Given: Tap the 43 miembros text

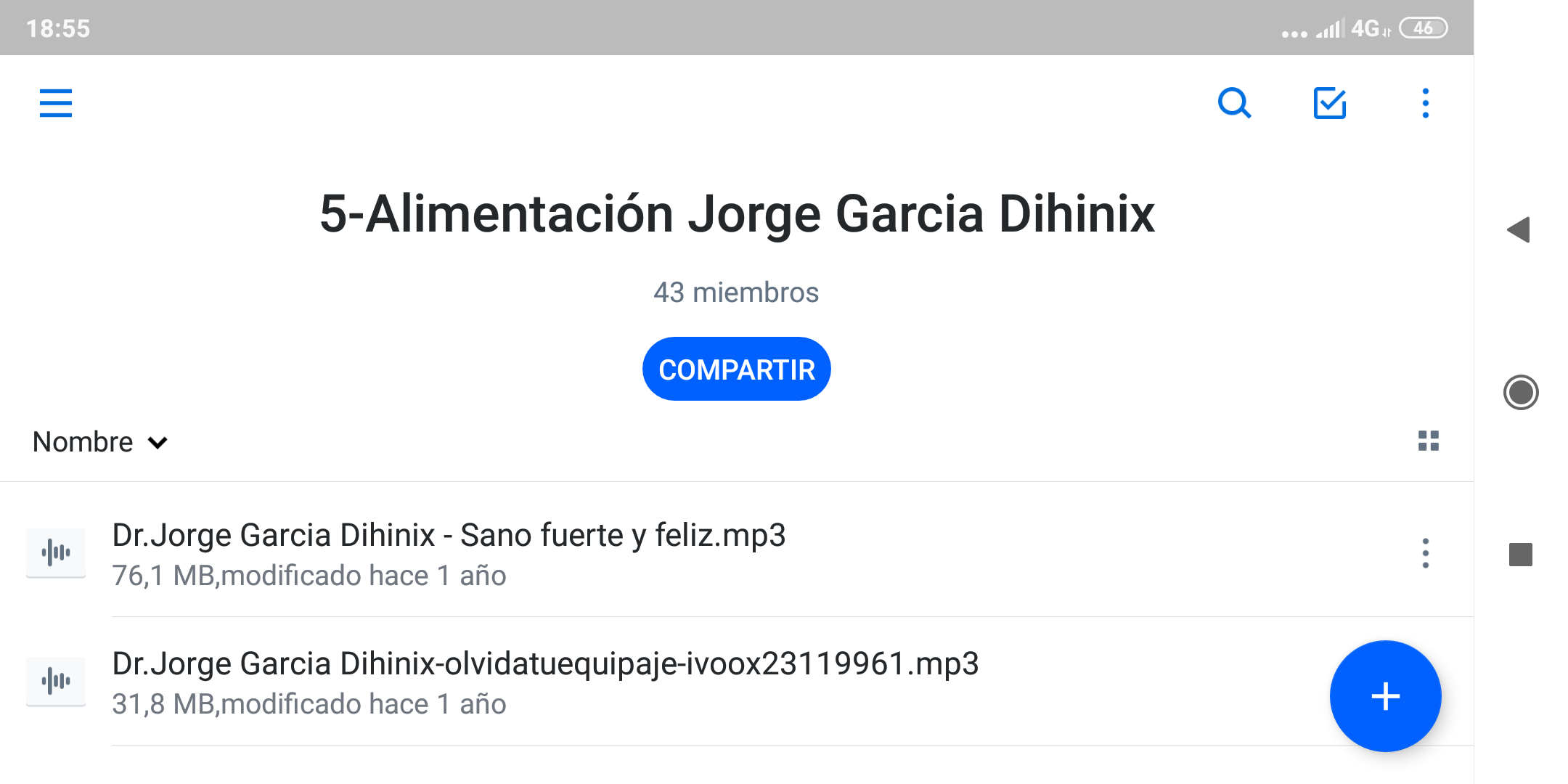Looking at the screenshot, I should click(736, 293).
